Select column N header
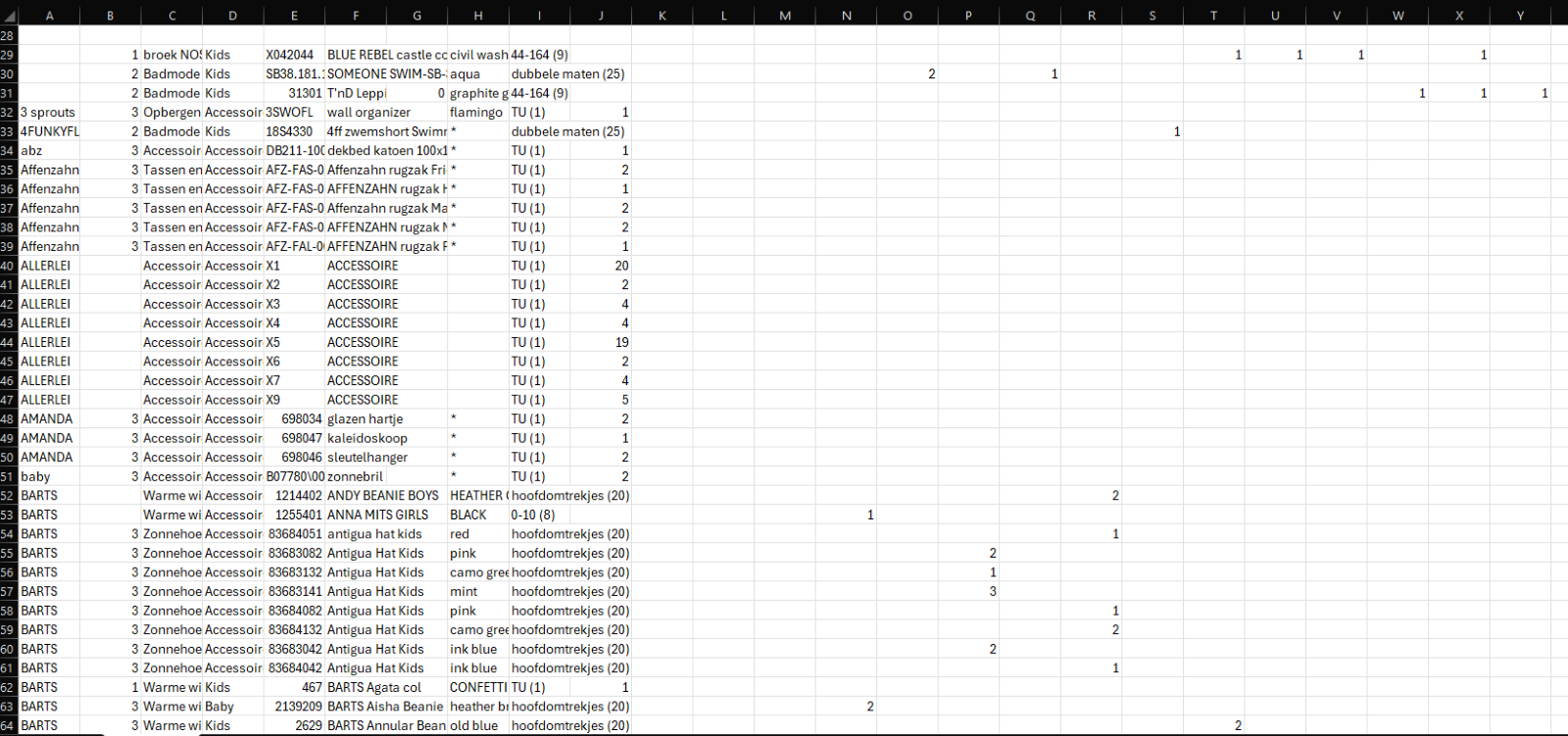 coord(847,16)
